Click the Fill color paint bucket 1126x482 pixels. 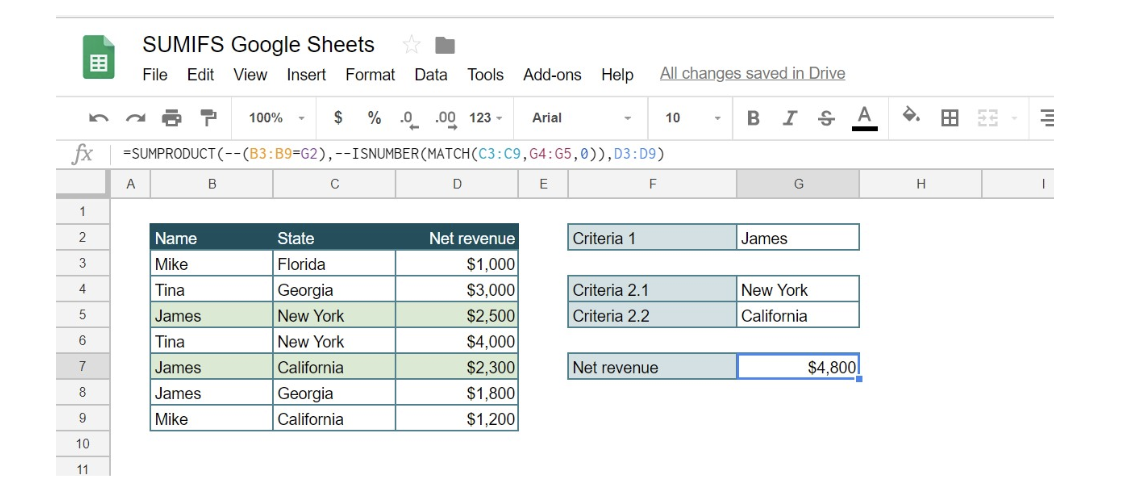pos(911,116)
